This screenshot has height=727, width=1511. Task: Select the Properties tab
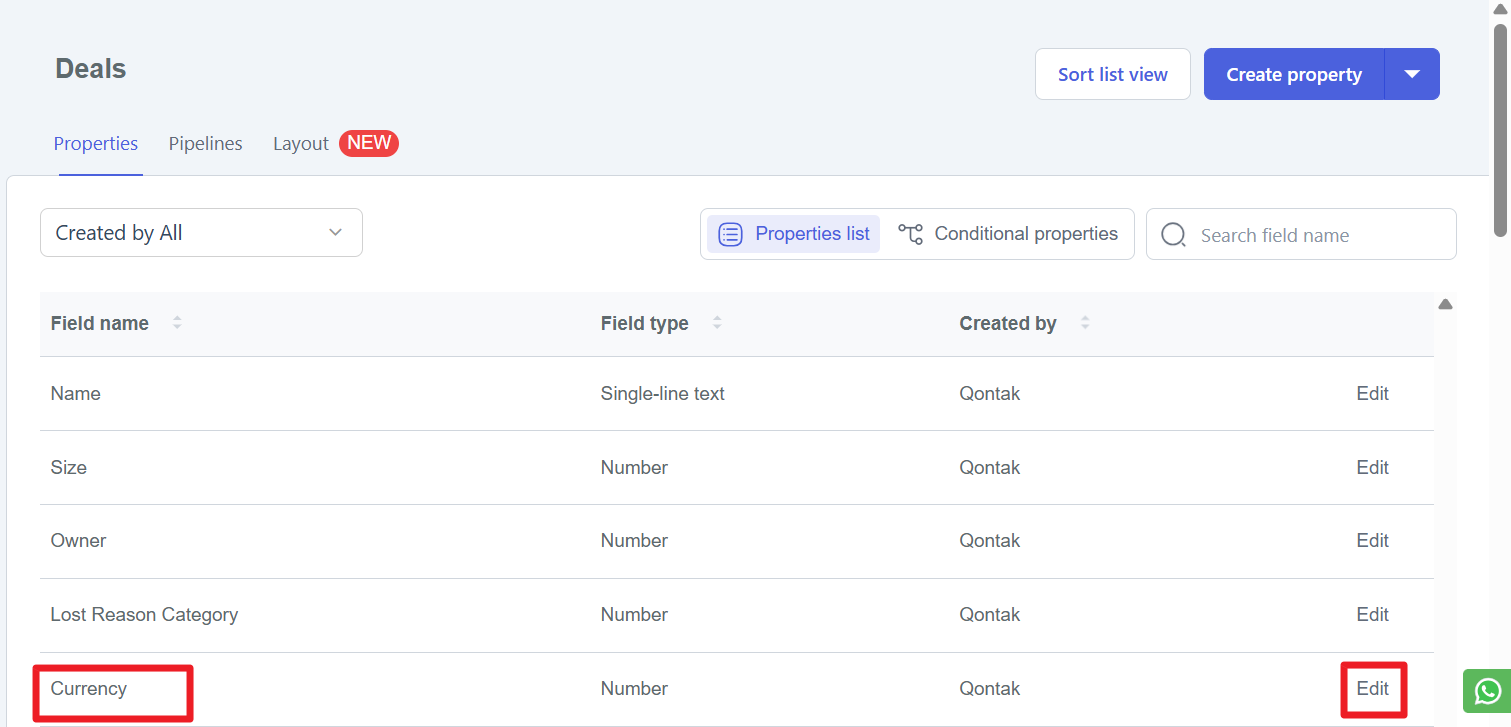coord(96,144)
